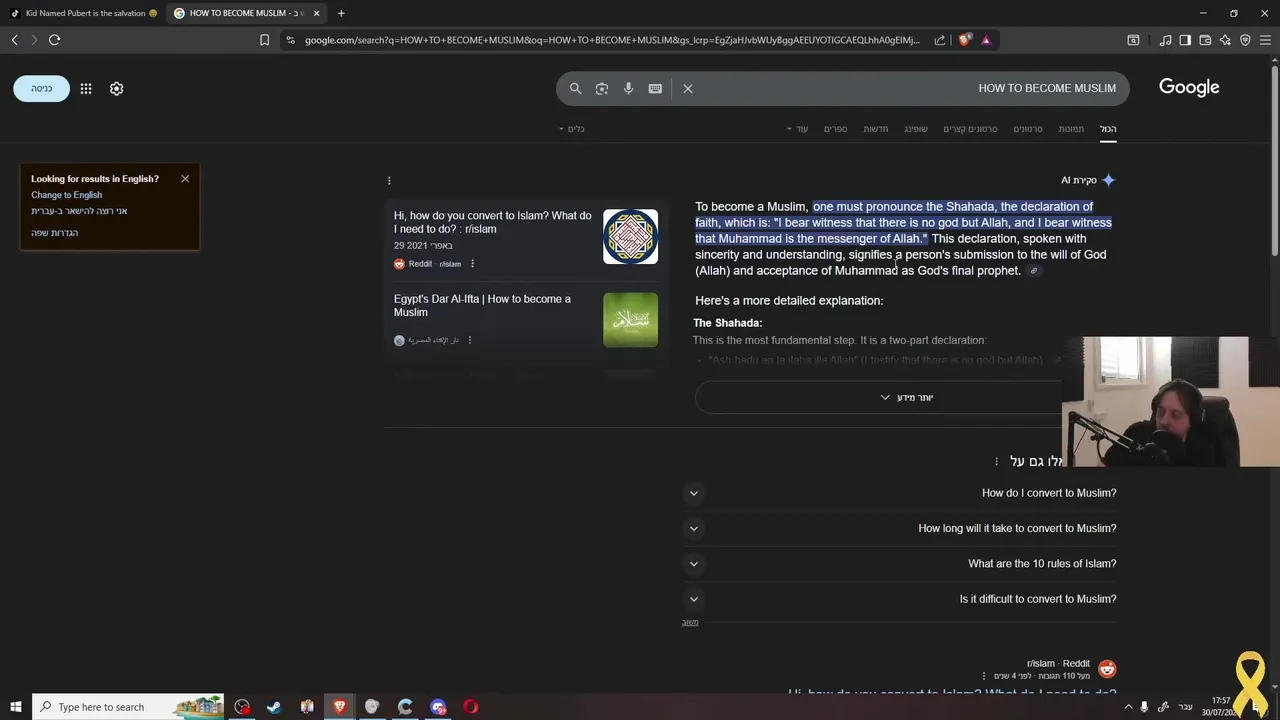This screenshot has width=1280, height=720.
Task: Switch to the 'סרטונים' videos tab
Action: pos(1028,129)
